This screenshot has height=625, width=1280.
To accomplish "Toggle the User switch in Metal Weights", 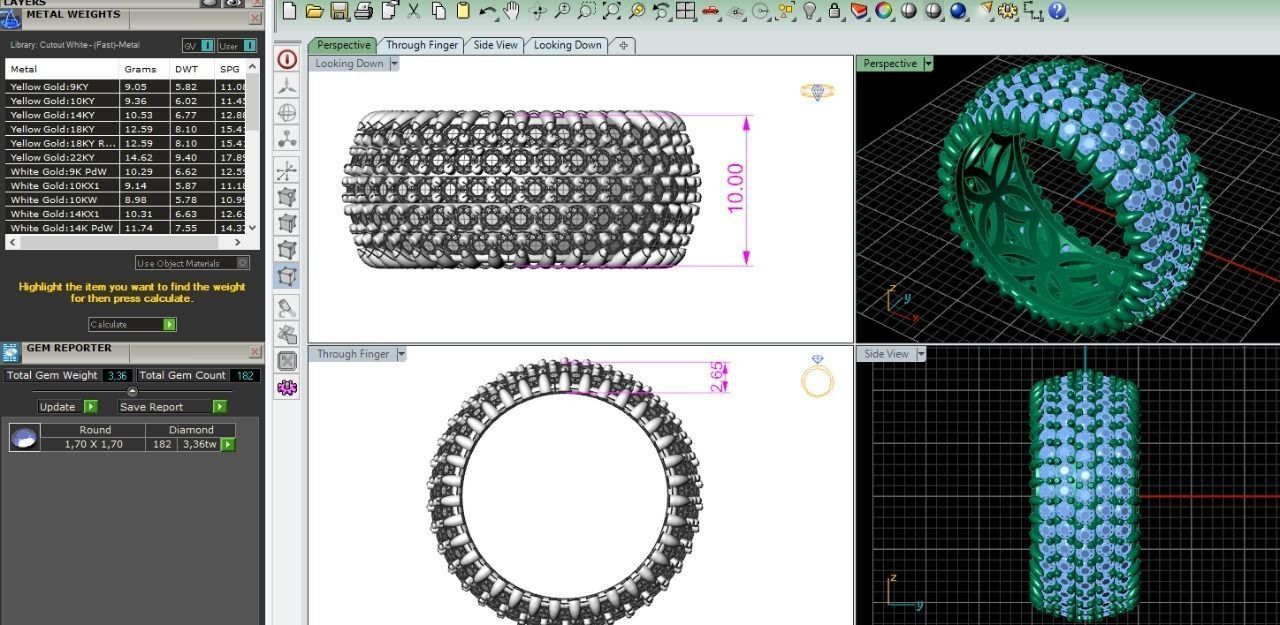I will (x=237, y=45).
